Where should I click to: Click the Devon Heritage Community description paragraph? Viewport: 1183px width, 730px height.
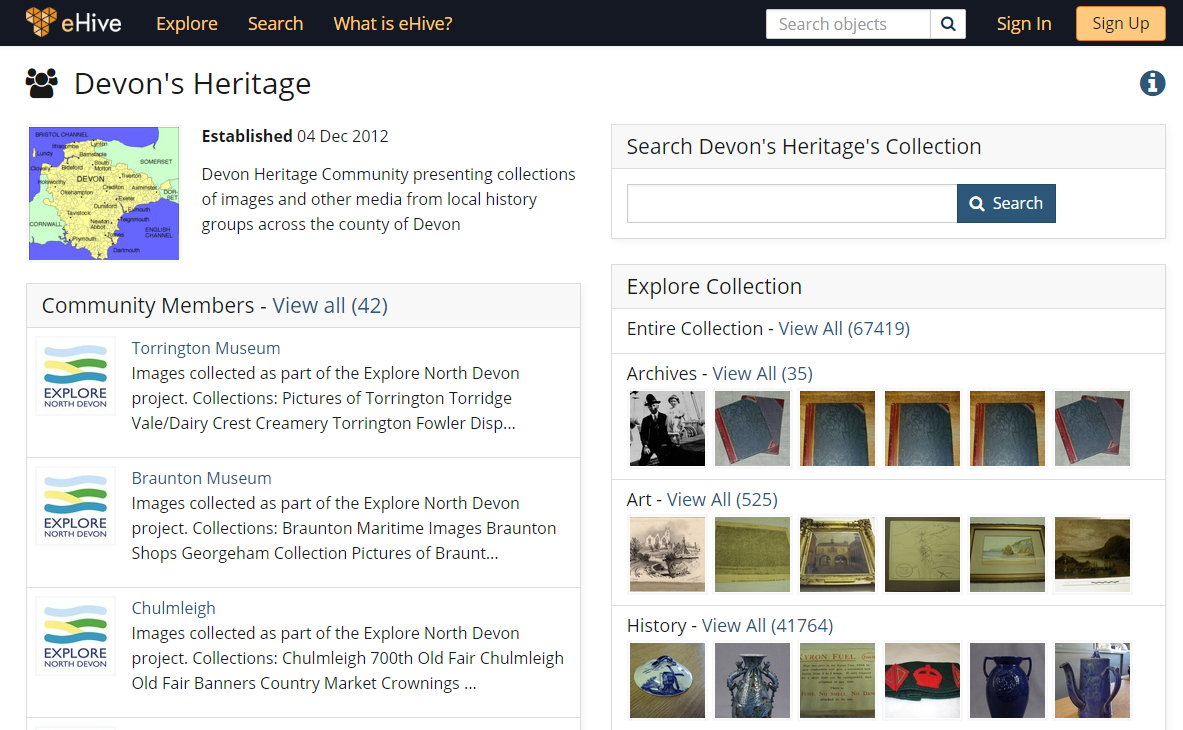[x=389, y=199]
